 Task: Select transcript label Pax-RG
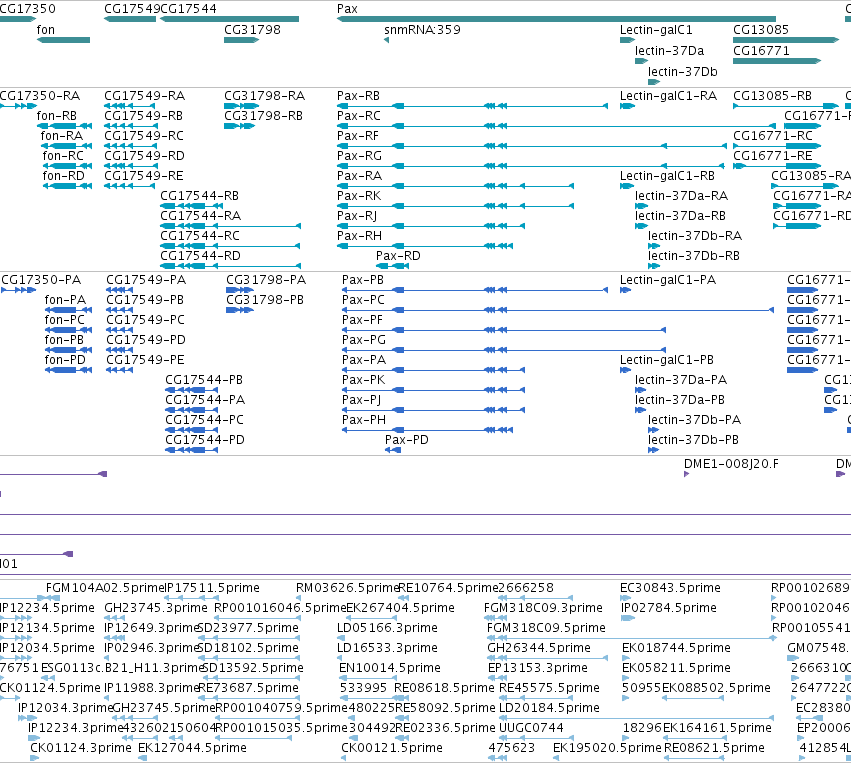pyautogui.click(x=359, y=156)
